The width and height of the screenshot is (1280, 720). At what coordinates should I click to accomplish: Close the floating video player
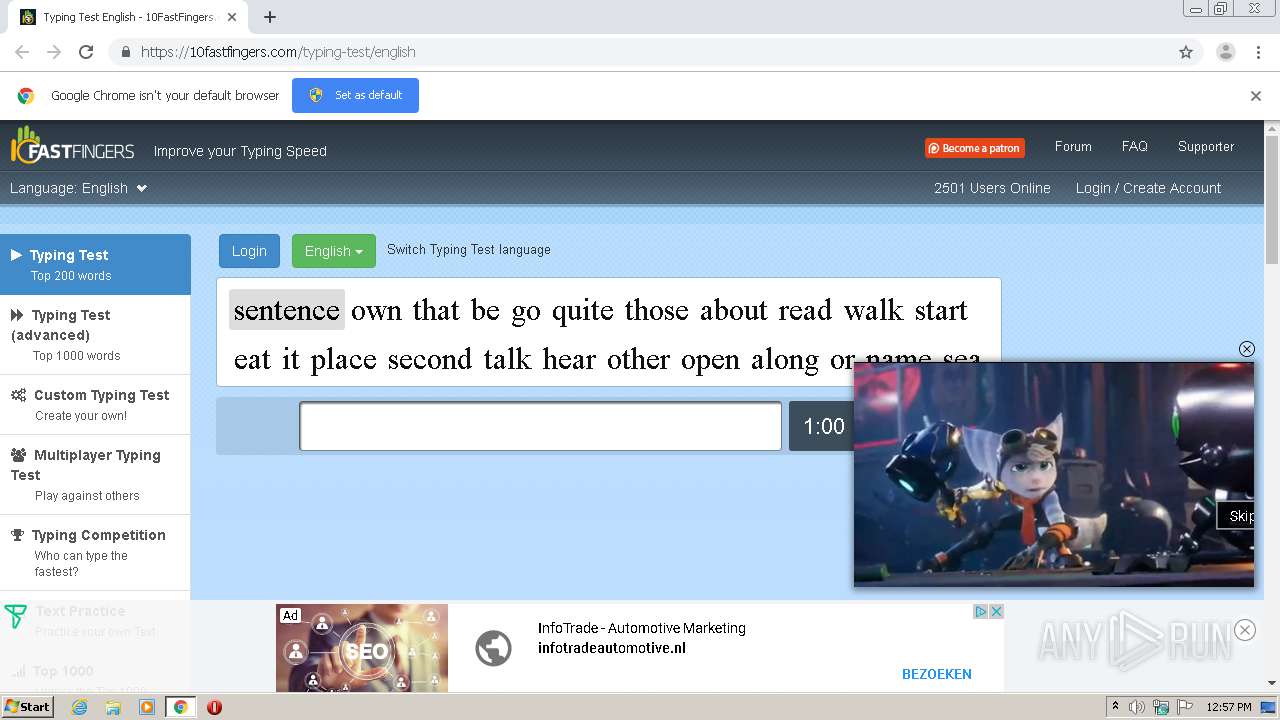pos(1246,349)
